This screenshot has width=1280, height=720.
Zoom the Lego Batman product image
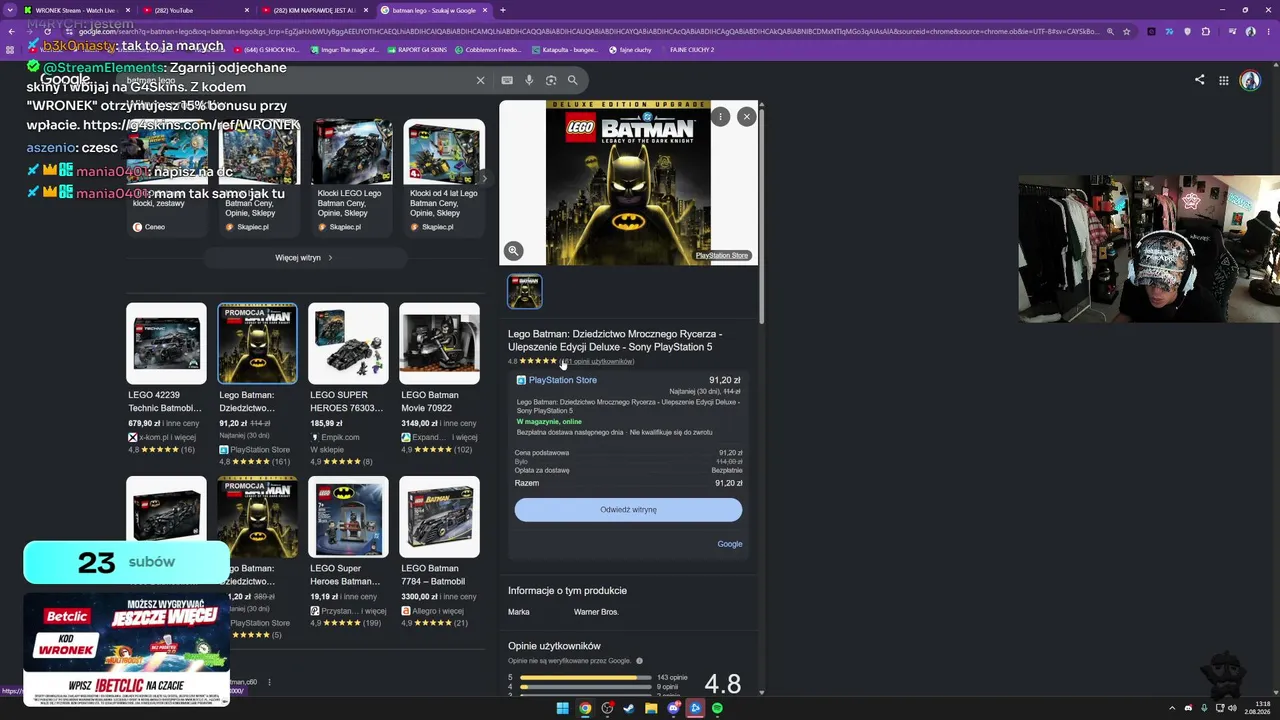(x=513, y=251)
